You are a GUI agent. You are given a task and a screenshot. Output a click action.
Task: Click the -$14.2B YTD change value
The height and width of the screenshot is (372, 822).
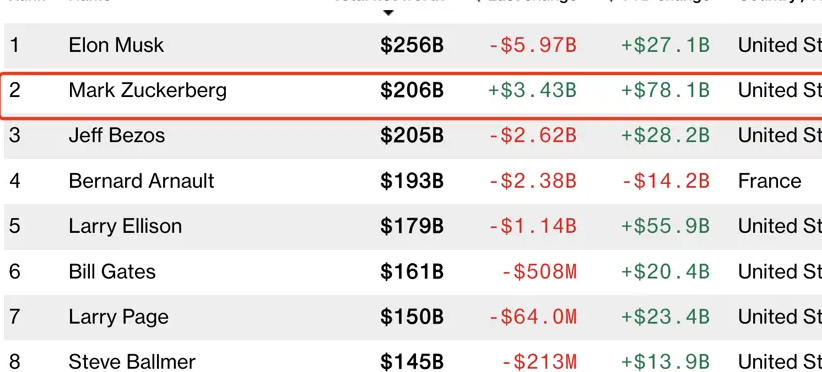(665, 181)
